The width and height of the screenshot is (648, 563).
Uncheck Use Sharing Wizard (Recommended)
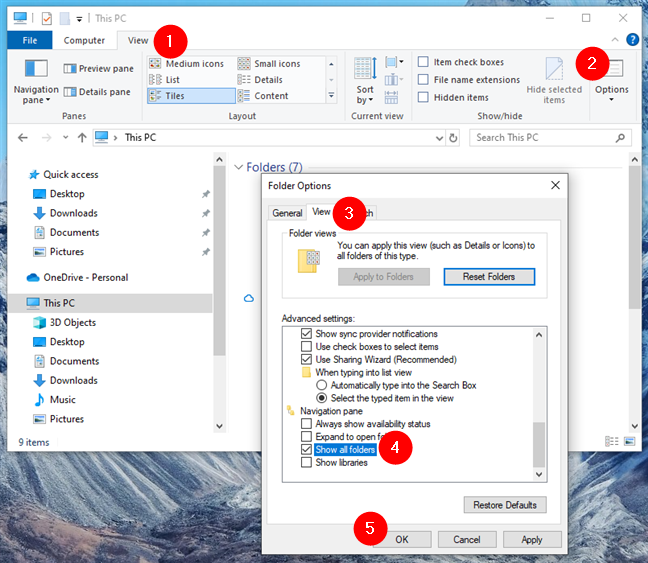coord(306,359)
